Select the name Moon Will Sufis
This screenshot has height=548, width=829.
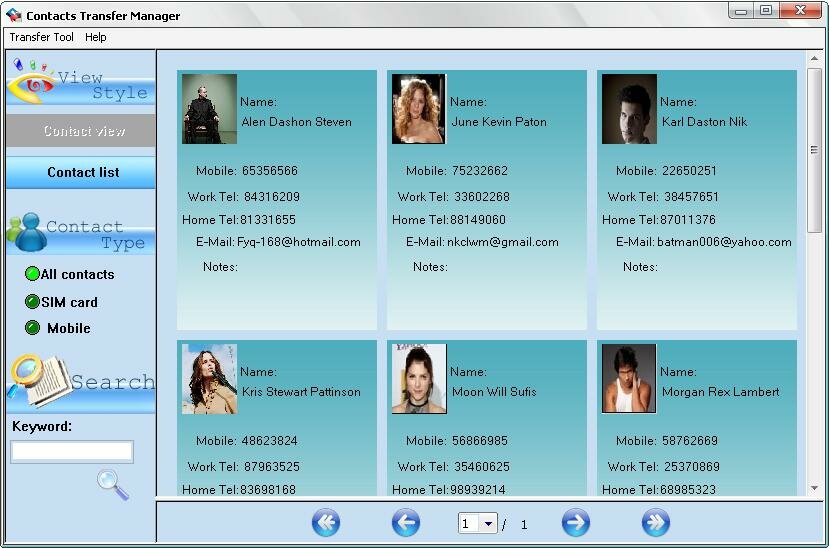pos(494,392)
